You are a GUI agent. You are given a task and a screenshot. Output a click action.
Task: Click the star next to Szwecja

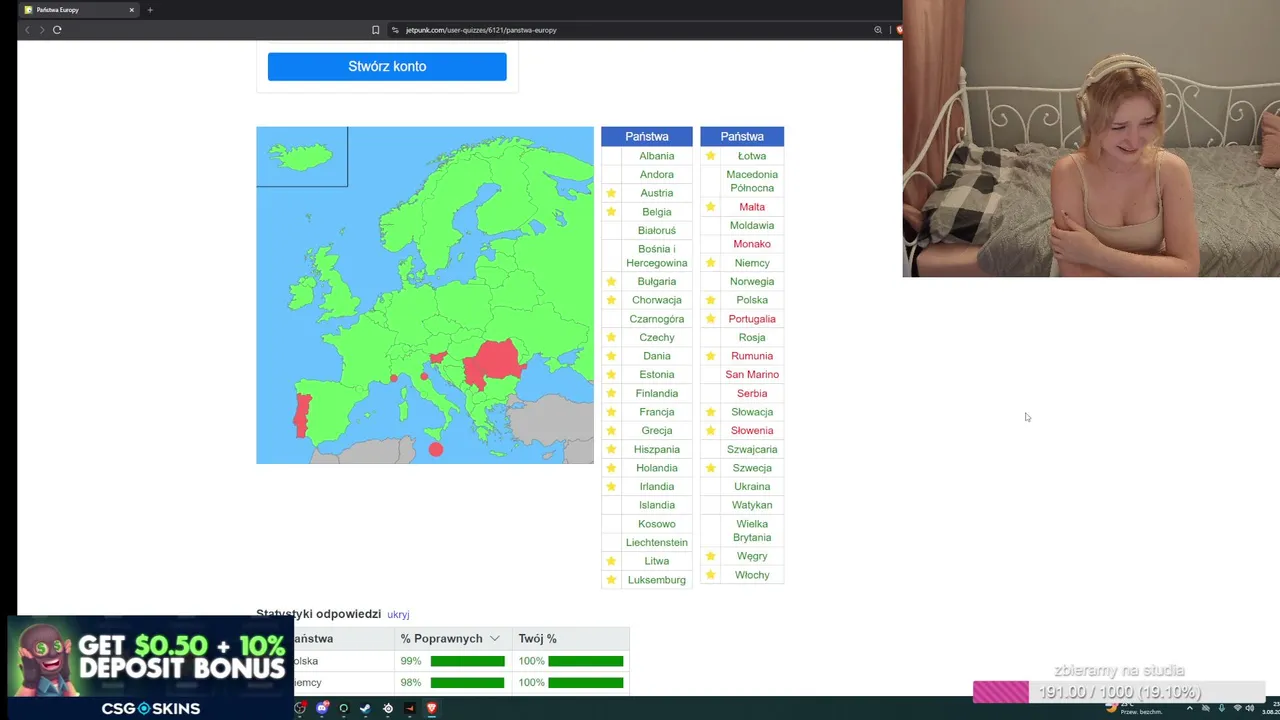pyautogui.click(x=710, y=468)
